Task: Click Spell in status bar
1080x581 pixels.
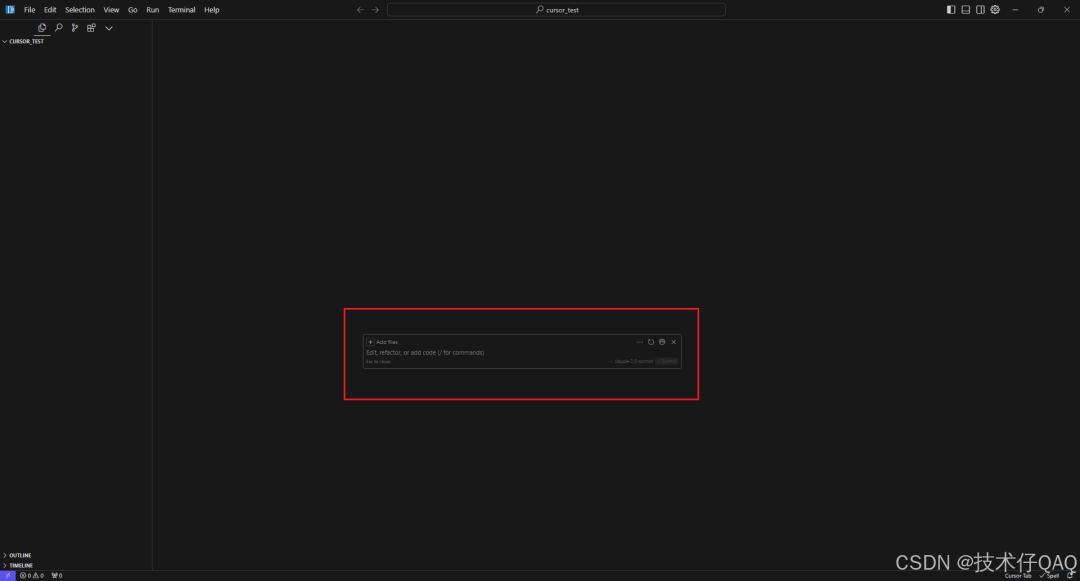Action: point(1049,575)
